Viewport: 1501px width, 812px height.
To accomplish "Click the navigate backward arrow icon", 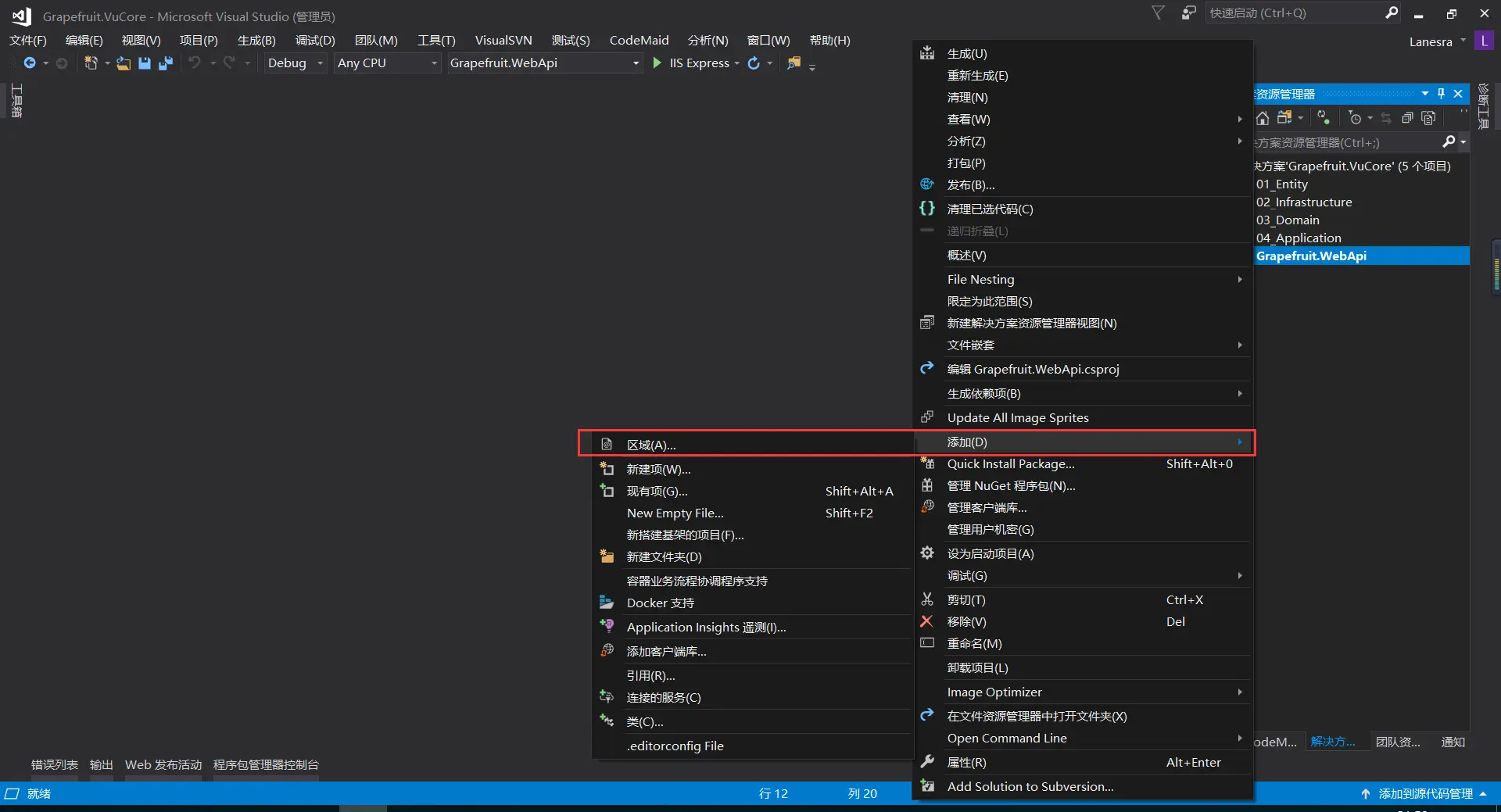I will [30, 63].
